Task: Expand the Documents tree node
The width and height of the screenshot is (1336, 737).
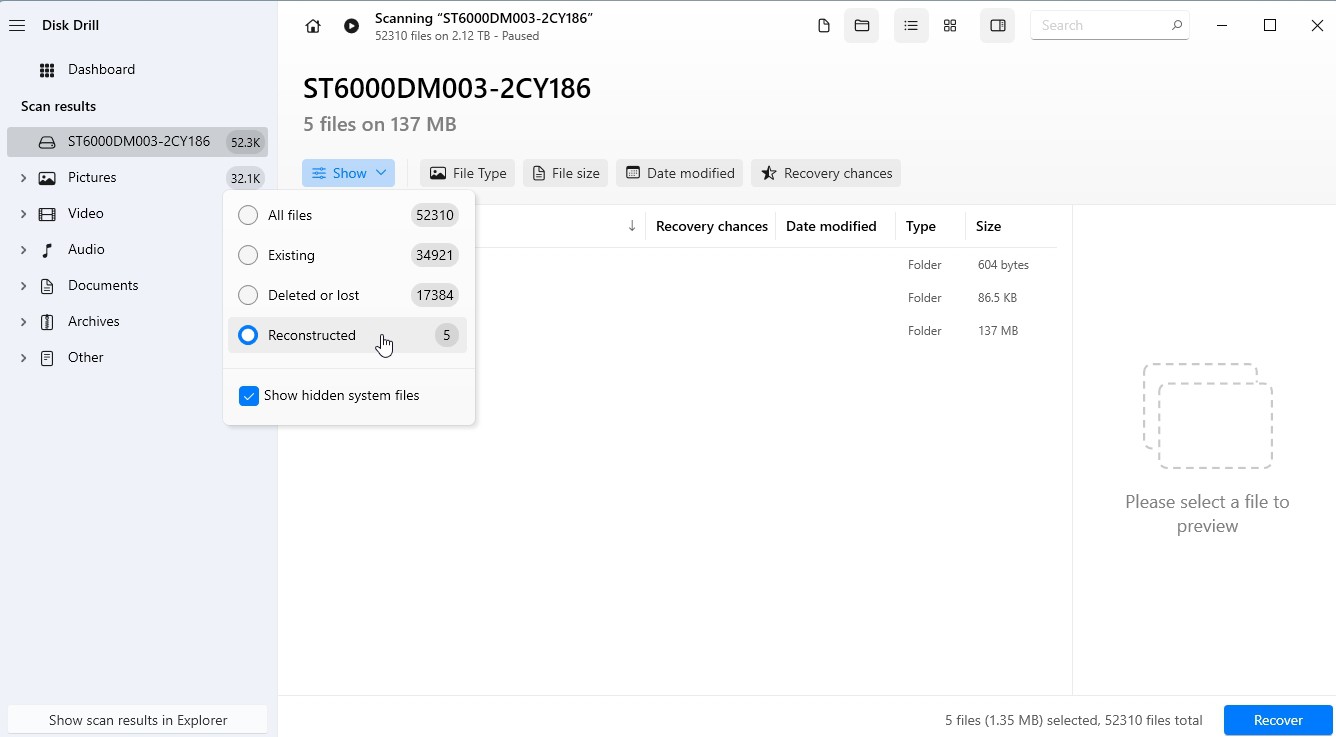Action: tap(23, 286)
